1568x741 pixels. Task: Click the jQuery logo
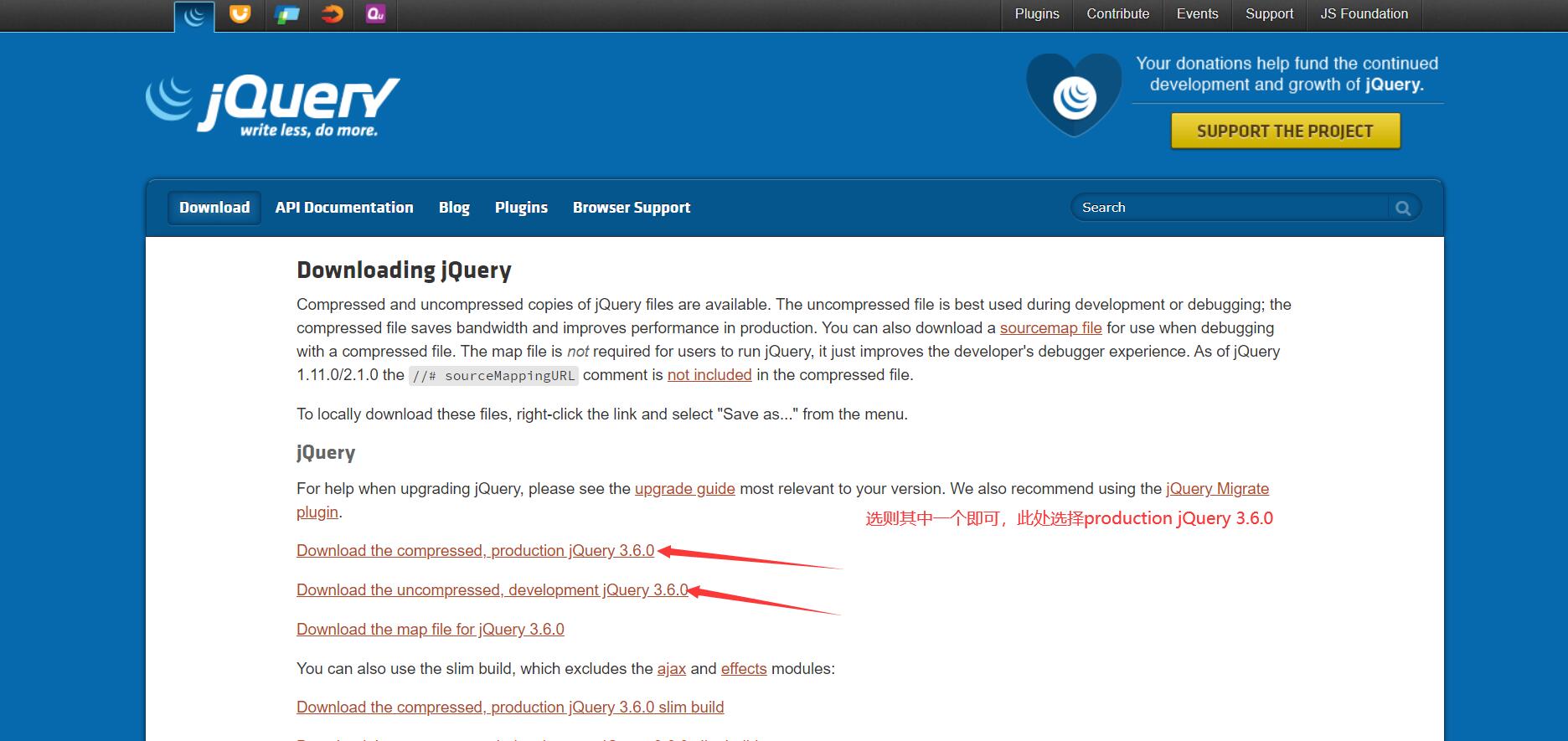pos(272,106)
